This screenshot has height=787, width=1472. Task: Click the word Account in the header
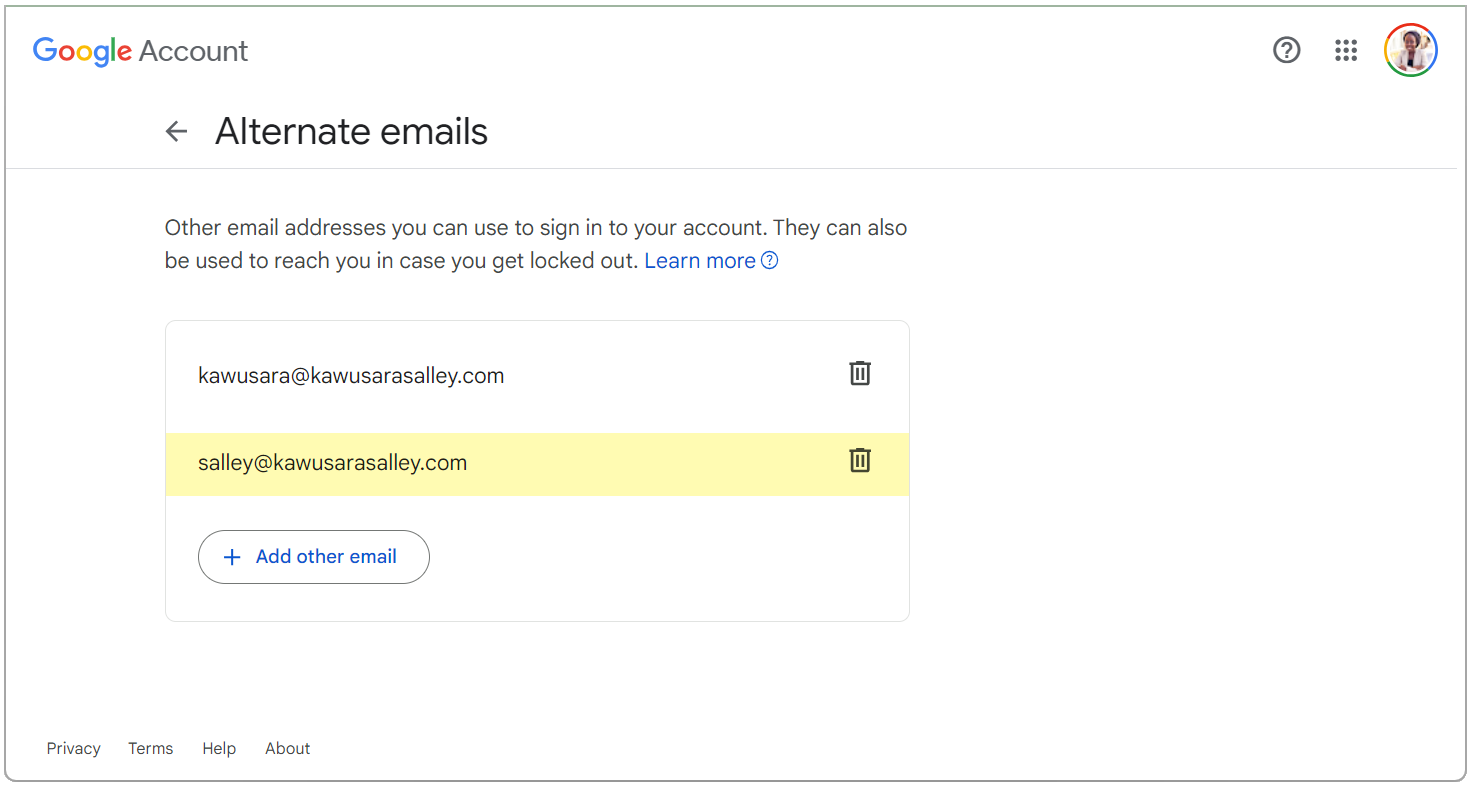click(x=194, y=51)
